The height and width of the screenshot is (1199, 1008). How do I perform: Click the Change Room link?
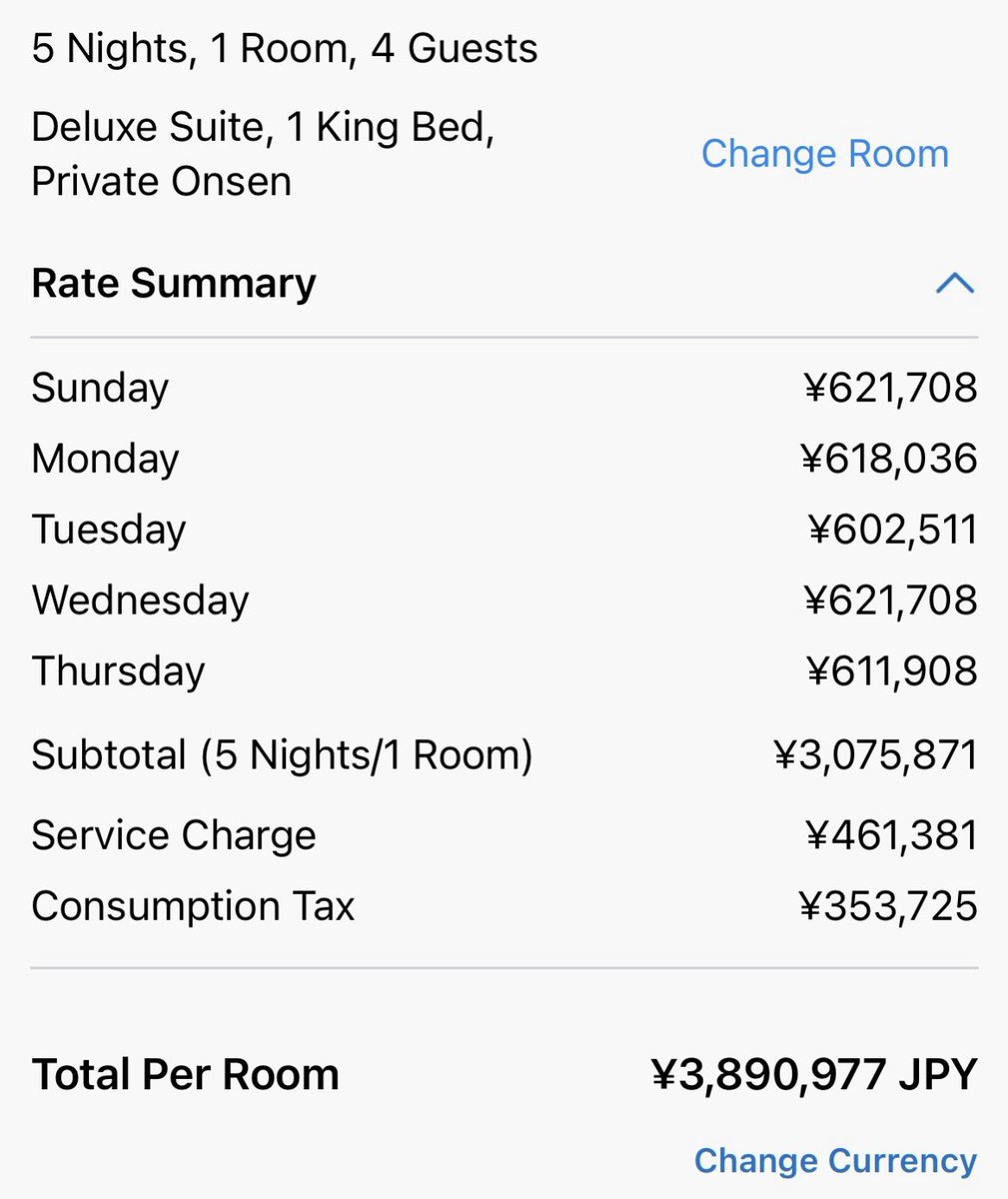pos(824,154)
